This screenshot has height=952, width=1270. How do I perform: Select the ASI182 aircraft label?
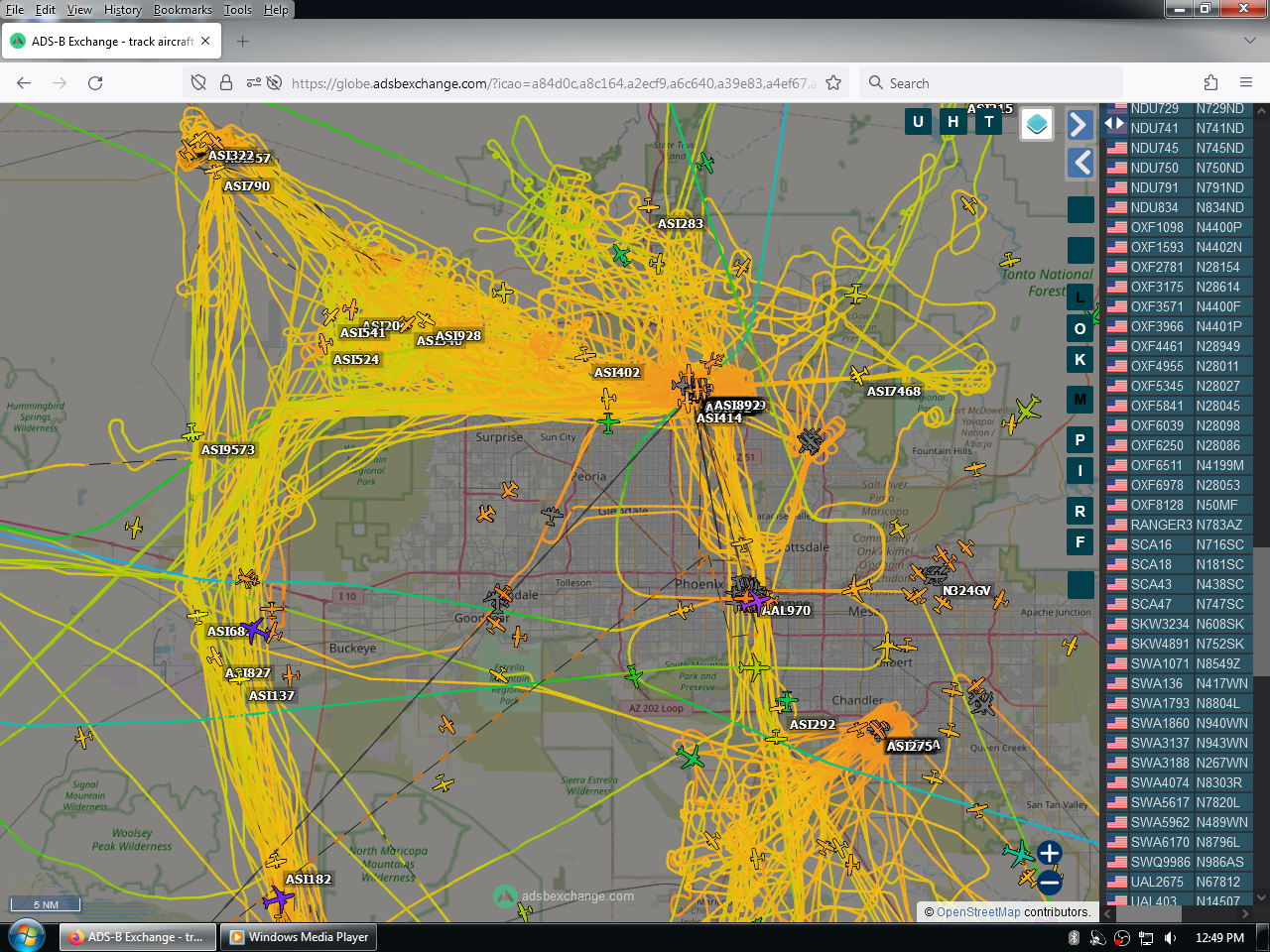309,880
